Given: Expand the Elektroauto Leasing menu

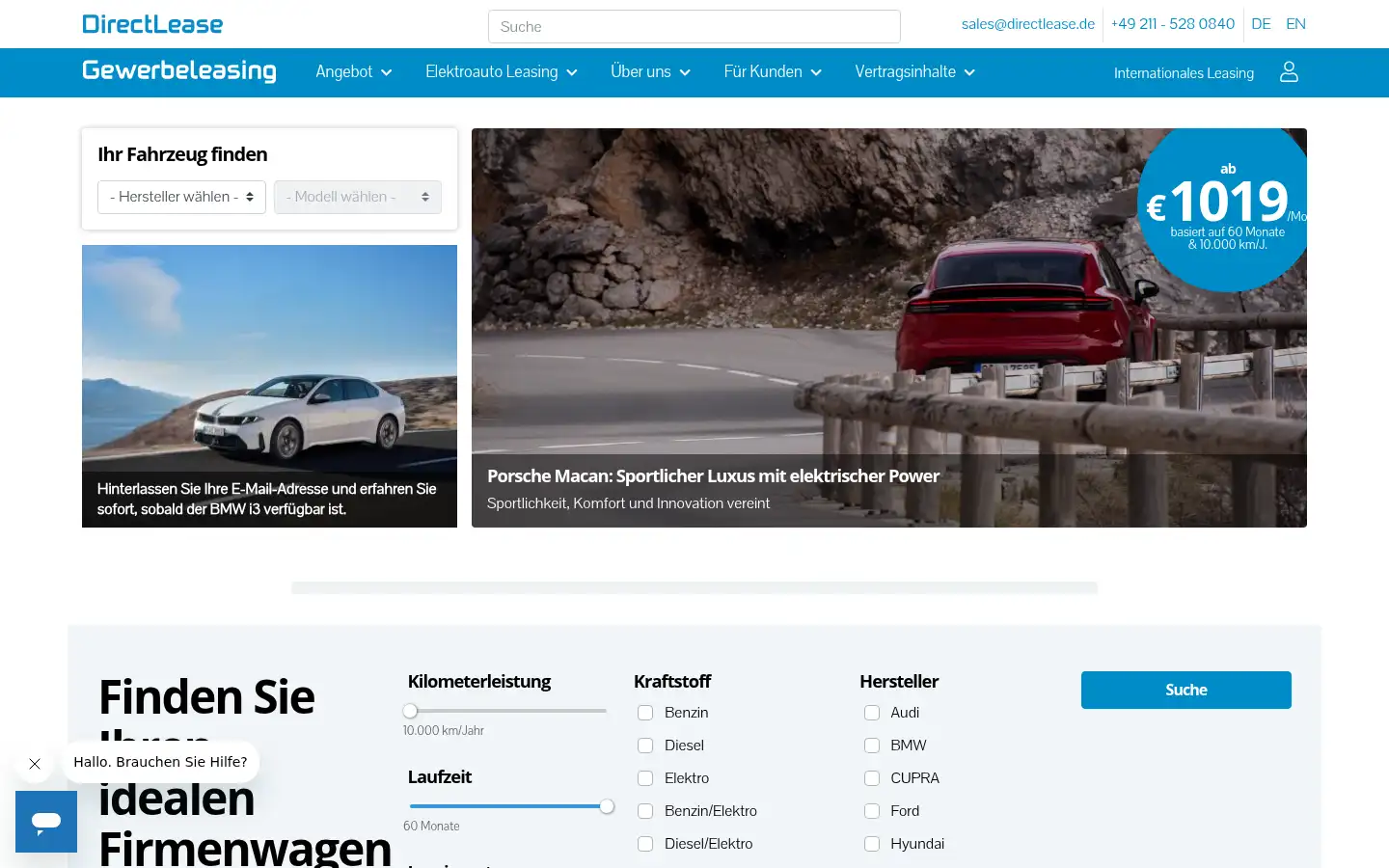Looking at the screenshot, I should pos(502,72).
